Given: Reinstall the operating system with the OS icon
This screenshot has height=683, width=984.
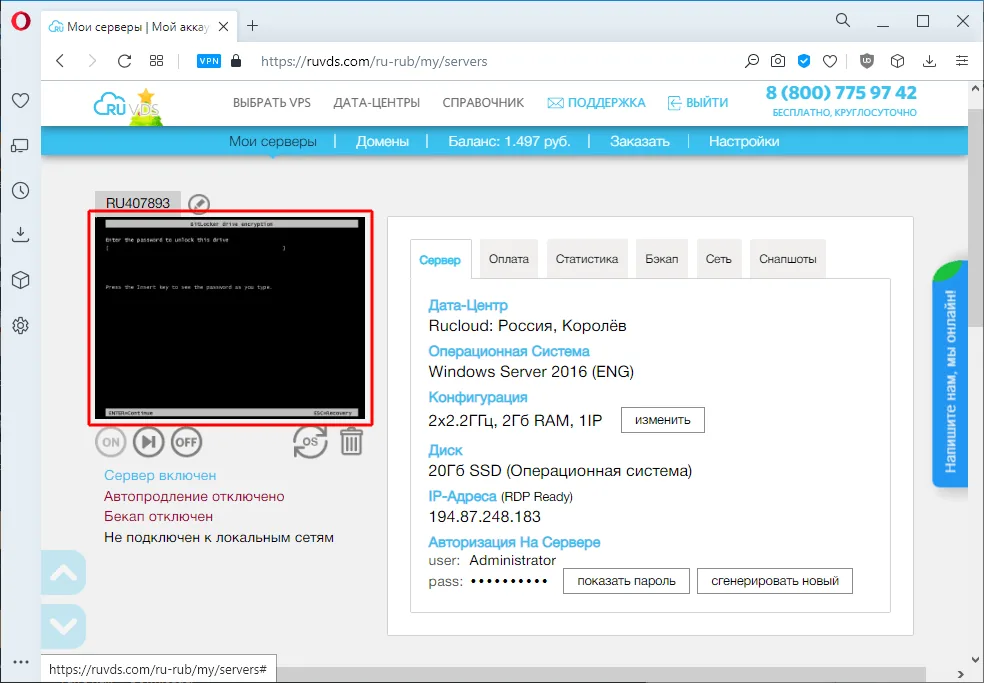Looking at the screenshot, I should click(310, 443).
